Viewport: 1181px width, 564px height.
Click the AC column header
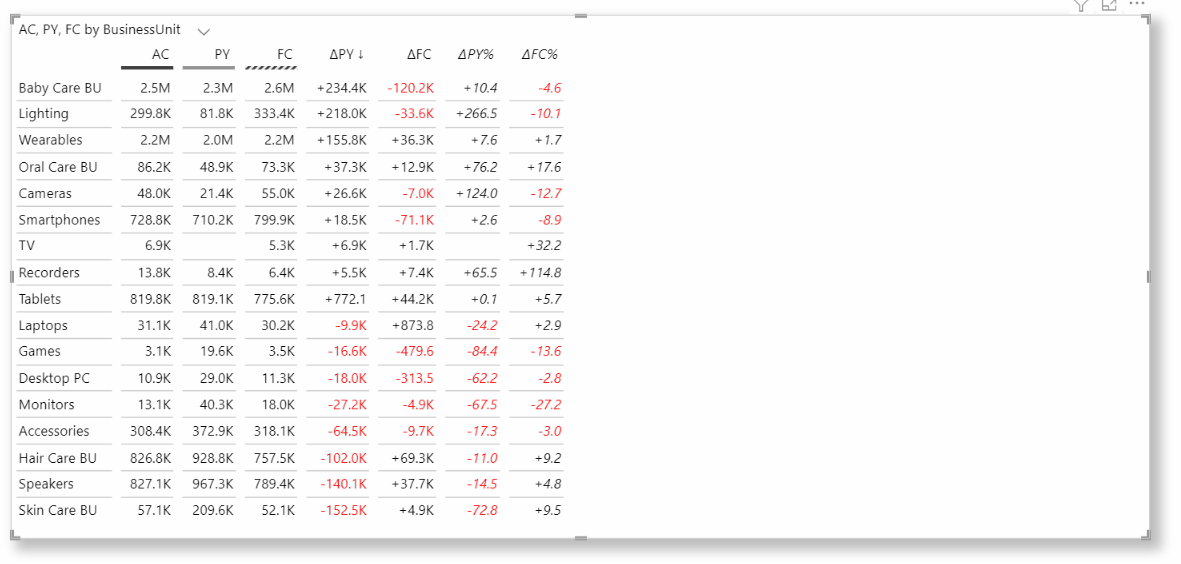pyautogui.click(x=160, y=54)
